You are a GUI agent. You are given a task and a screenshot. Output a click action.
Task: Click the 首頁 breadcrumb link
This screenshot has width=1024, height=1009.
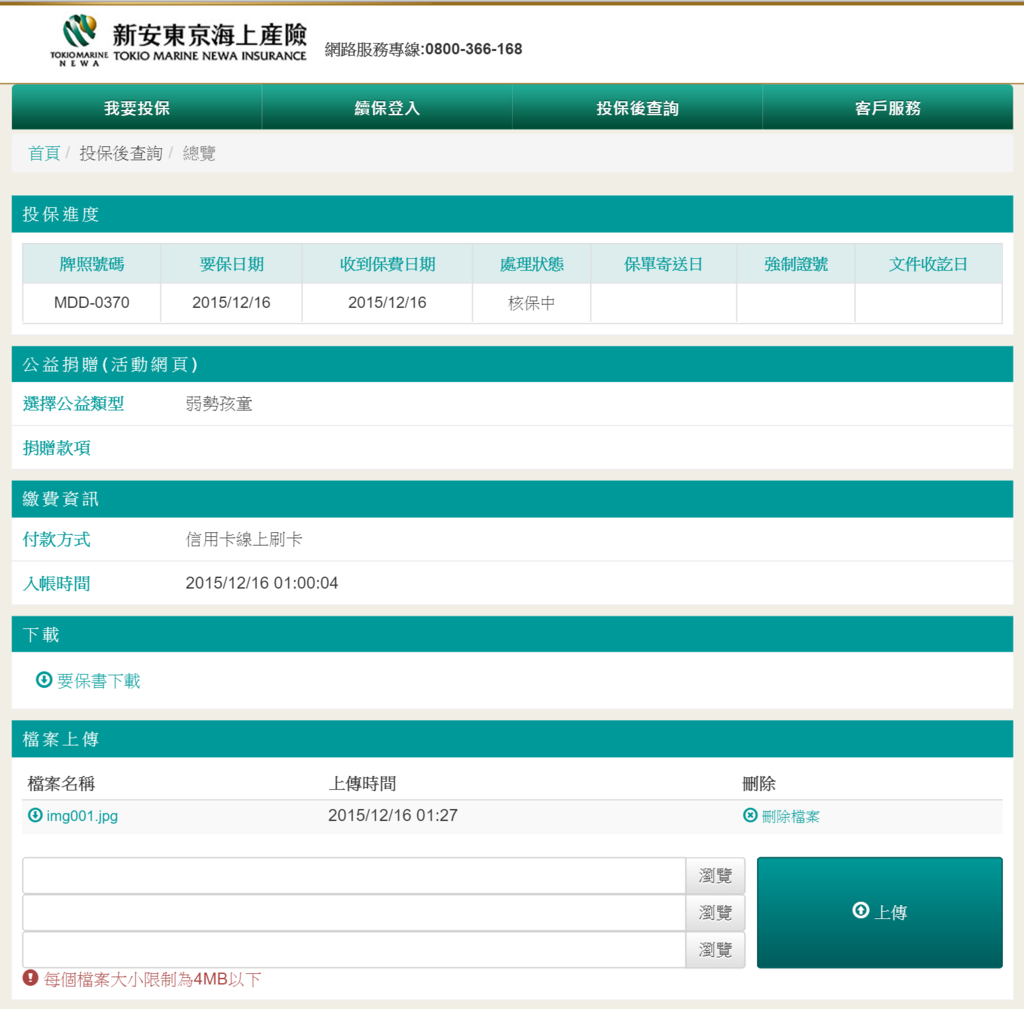43,152
